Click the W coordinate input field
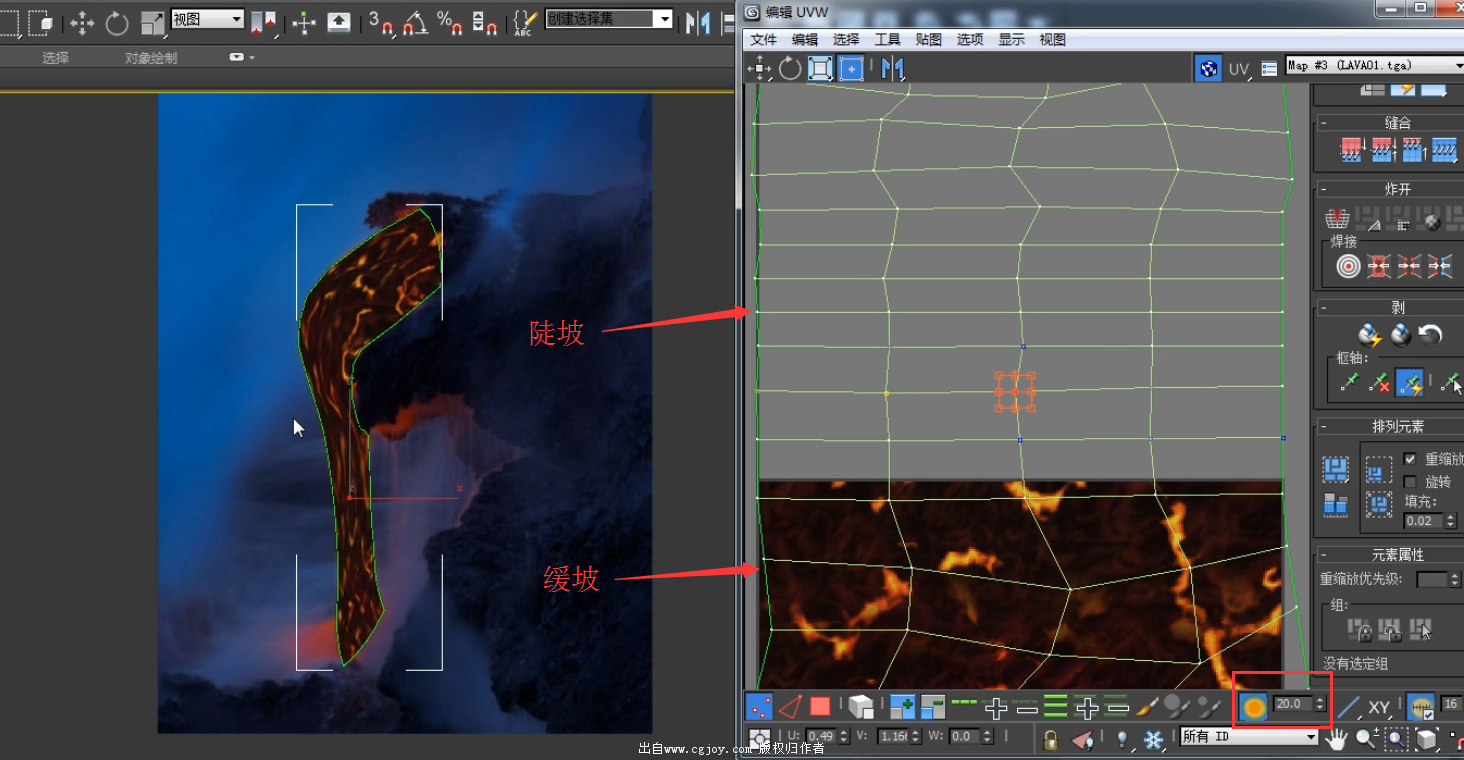The width and height of the screenshot is (1464, 760). [x=964, y=736]
